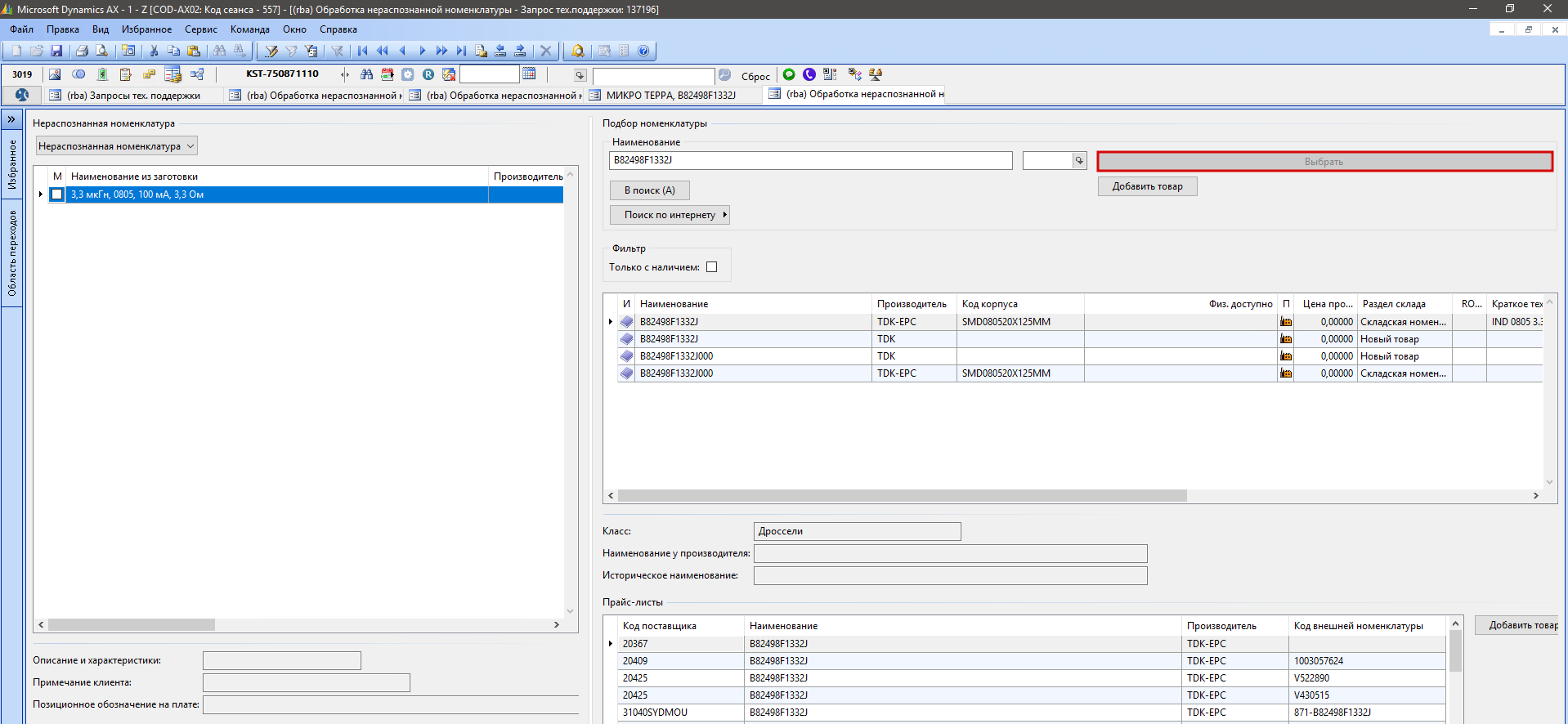Click the 'В поиск (А)' button
Viewport: 1568px width, 724px height.
tap(649, 190)
